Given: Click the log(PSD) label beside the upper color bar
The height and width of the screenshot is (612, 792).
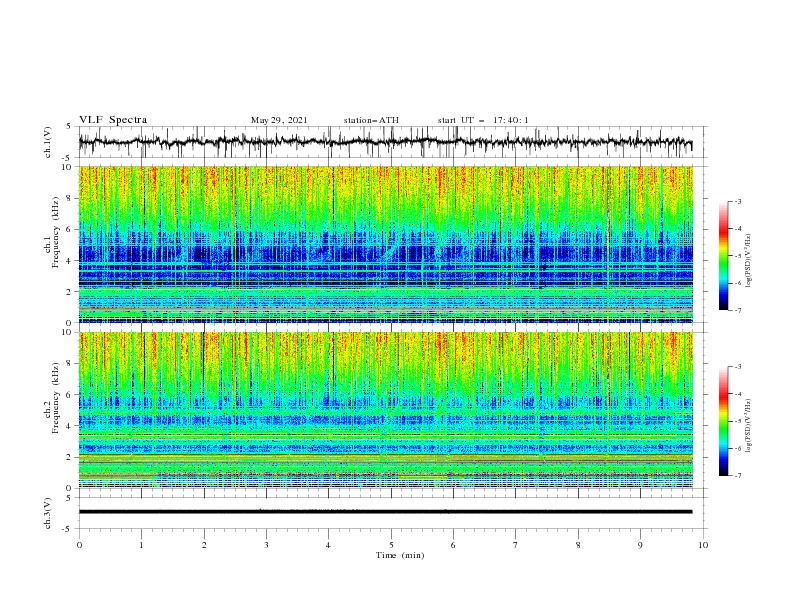Looking at the screenshot, I should (749, 261).
